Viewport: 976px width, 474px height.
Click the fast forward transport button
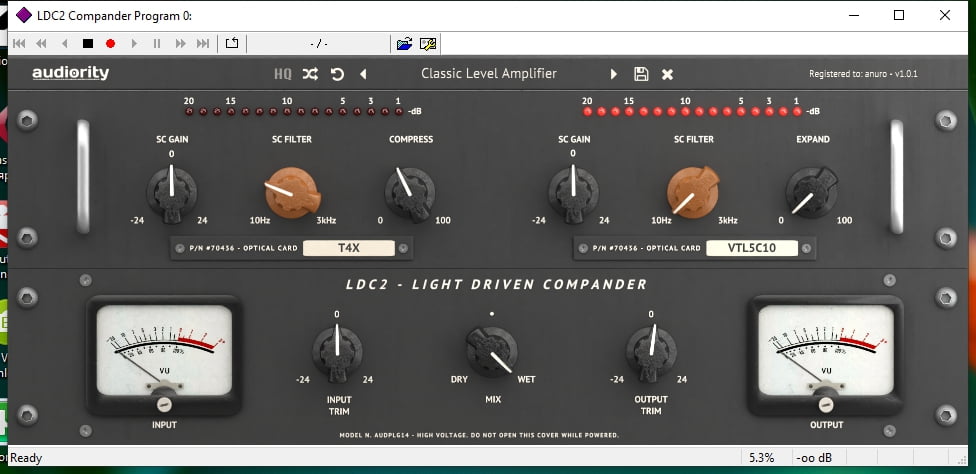(181, 44)
